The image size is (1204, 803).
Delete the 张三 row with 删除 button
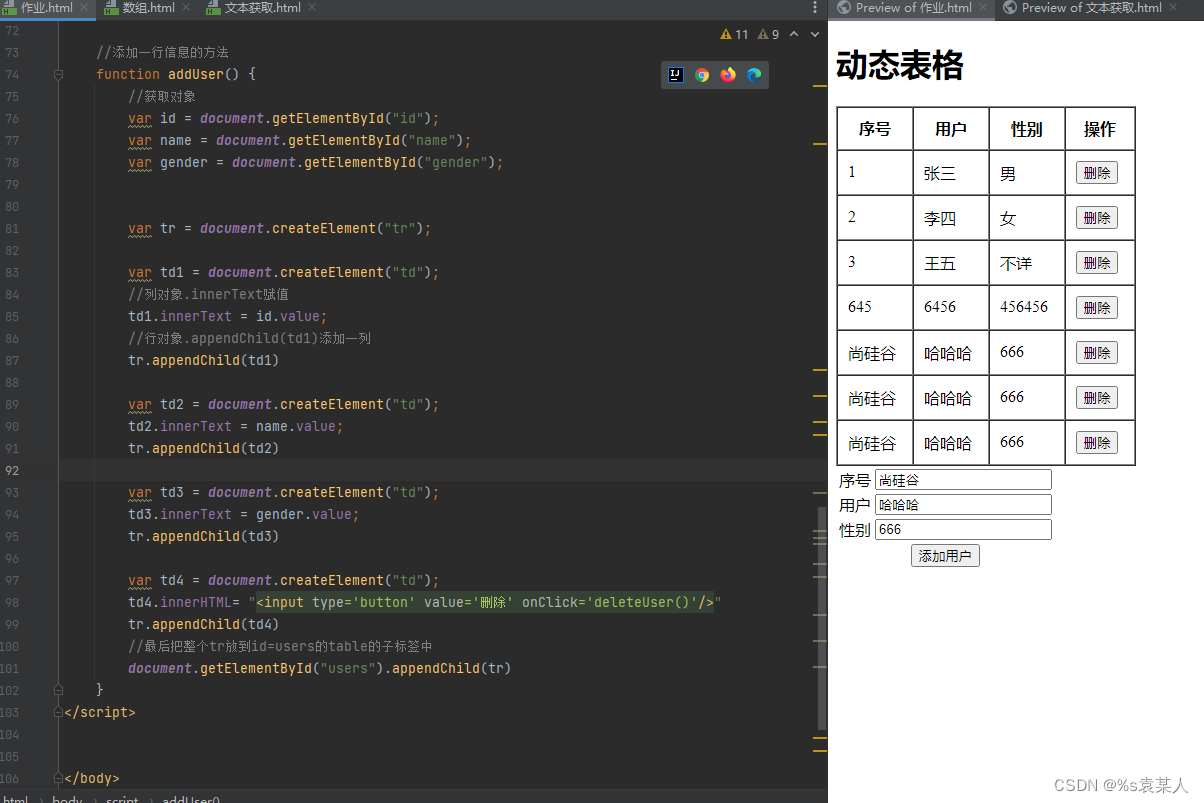coord(1097,173)
